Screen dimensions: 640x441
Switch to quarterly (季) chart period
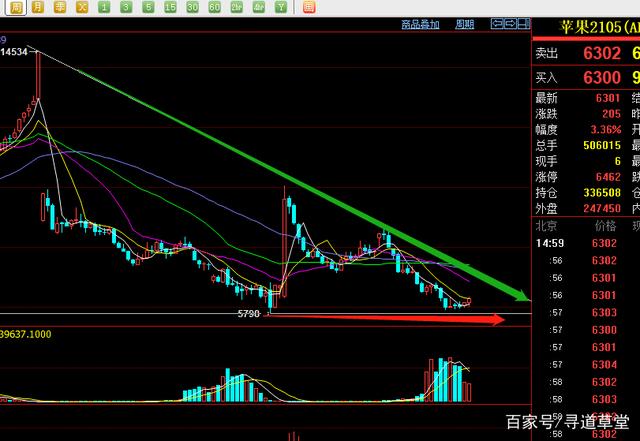(x=59, y=7)
